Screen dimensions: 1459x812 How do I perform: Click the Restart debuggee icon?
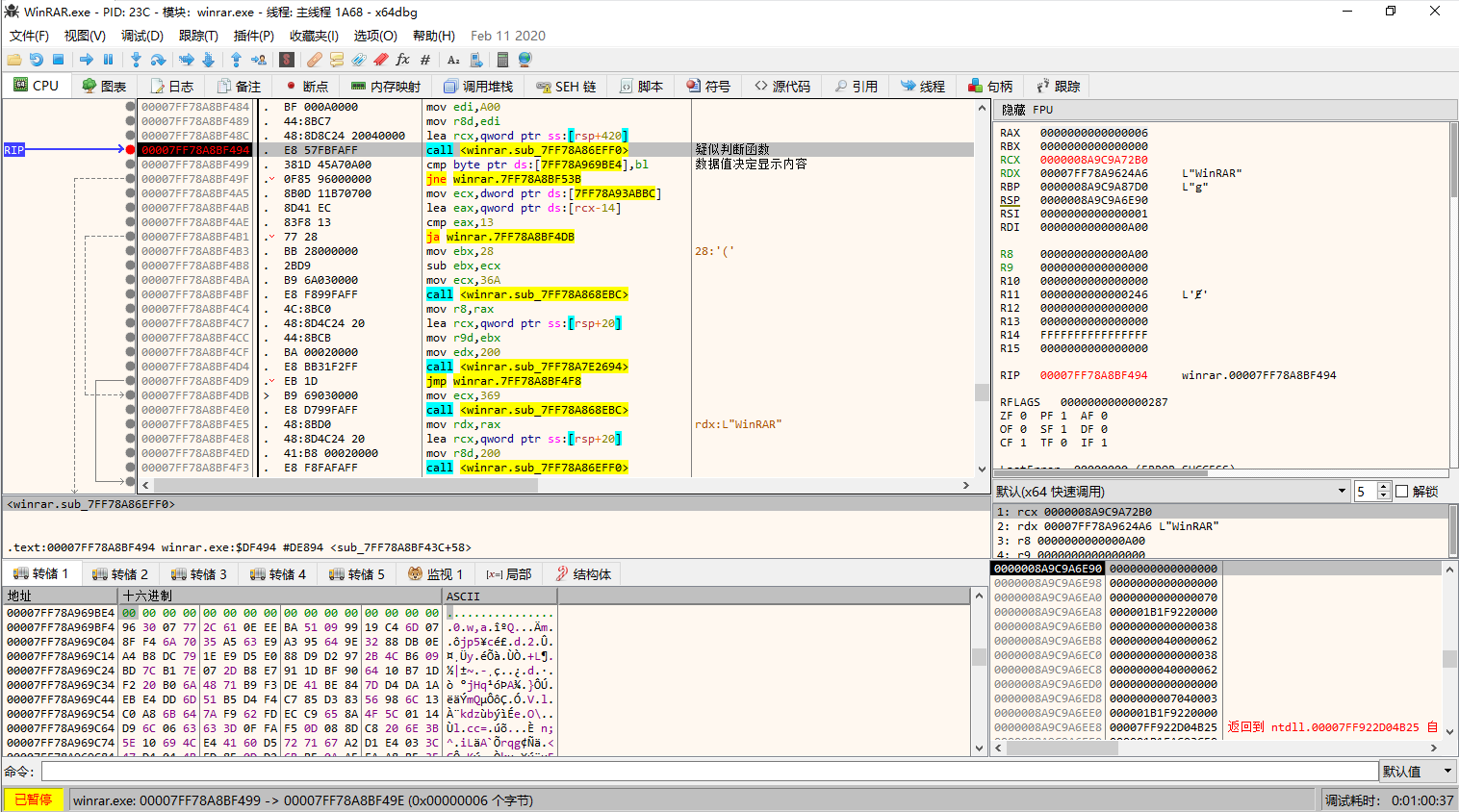(37, 60)
